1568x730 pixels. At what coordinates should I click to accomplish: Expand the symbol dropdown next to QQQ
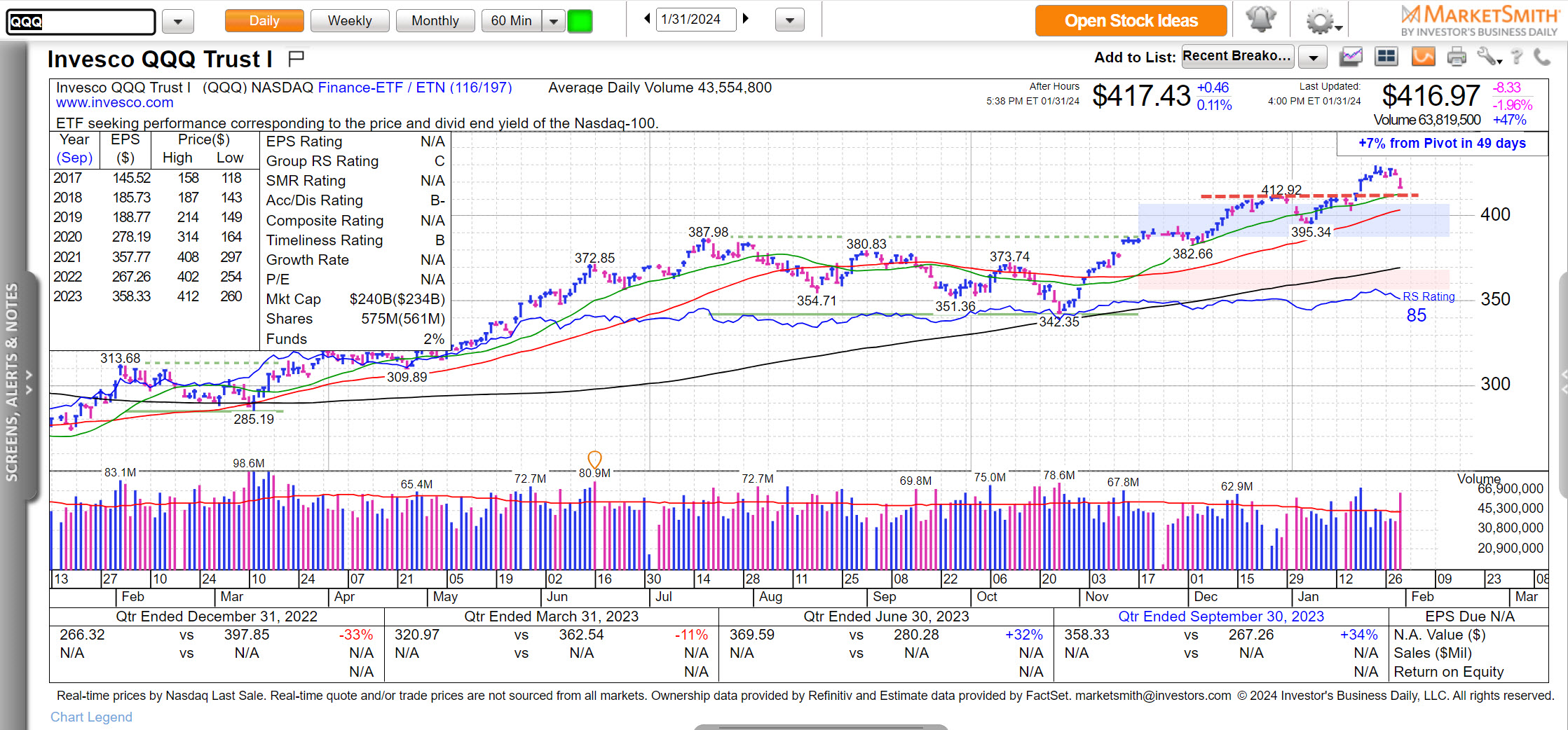pyautogui.click(x=177, y=21)
